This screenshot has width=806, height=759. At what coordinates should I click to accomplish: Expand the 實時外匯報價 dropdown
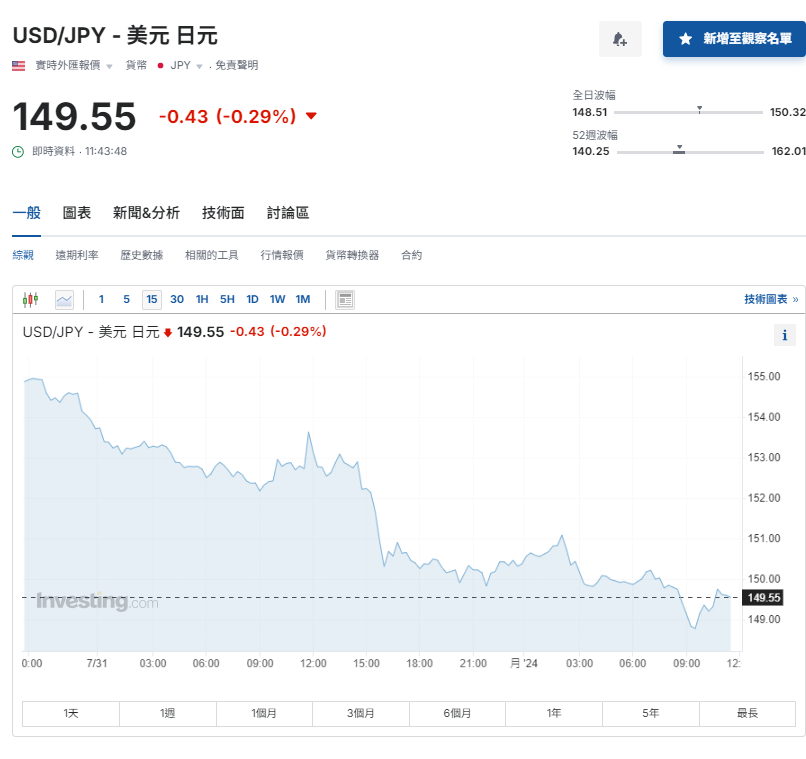[109, 66]
